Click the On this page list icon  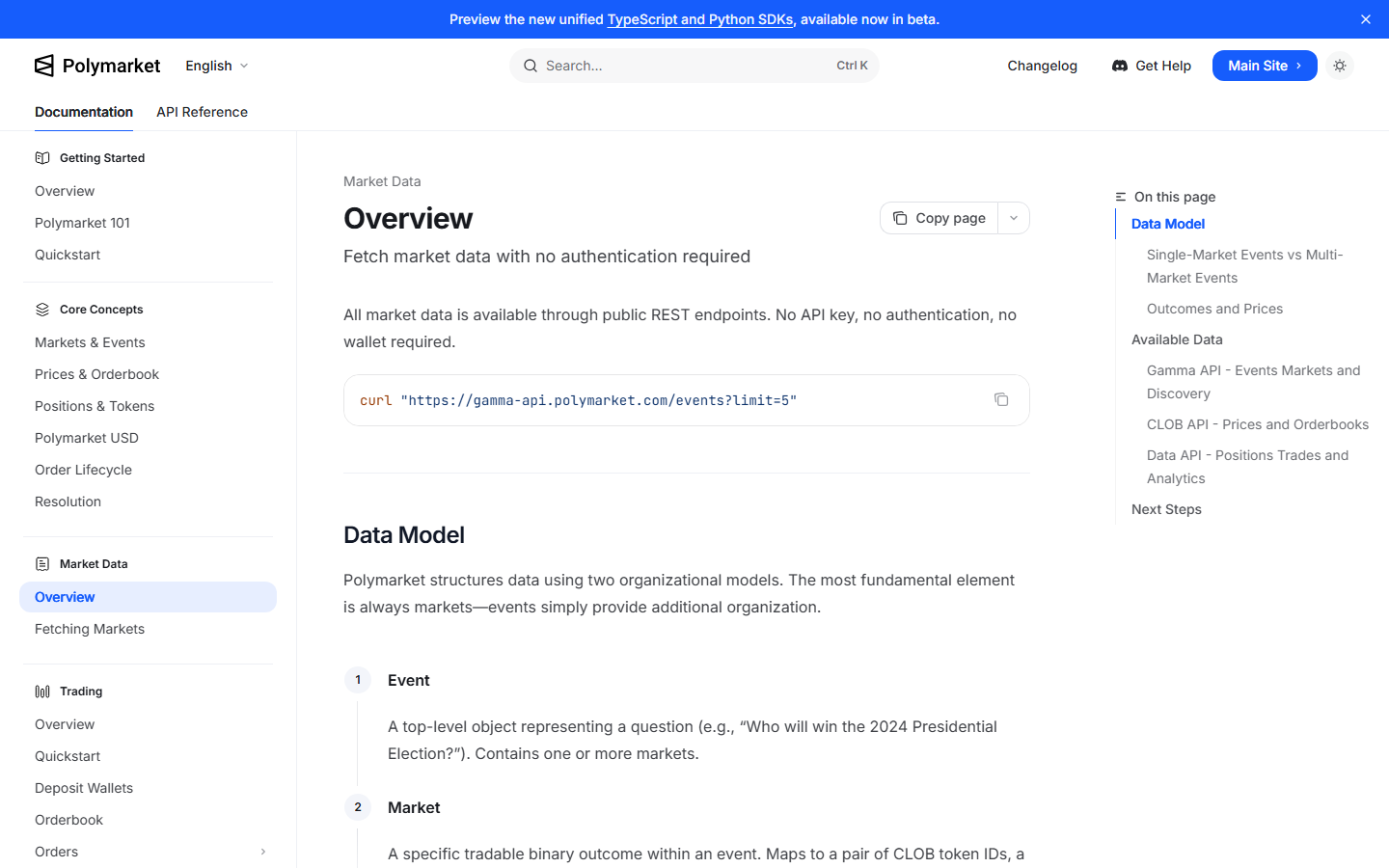1121,197
